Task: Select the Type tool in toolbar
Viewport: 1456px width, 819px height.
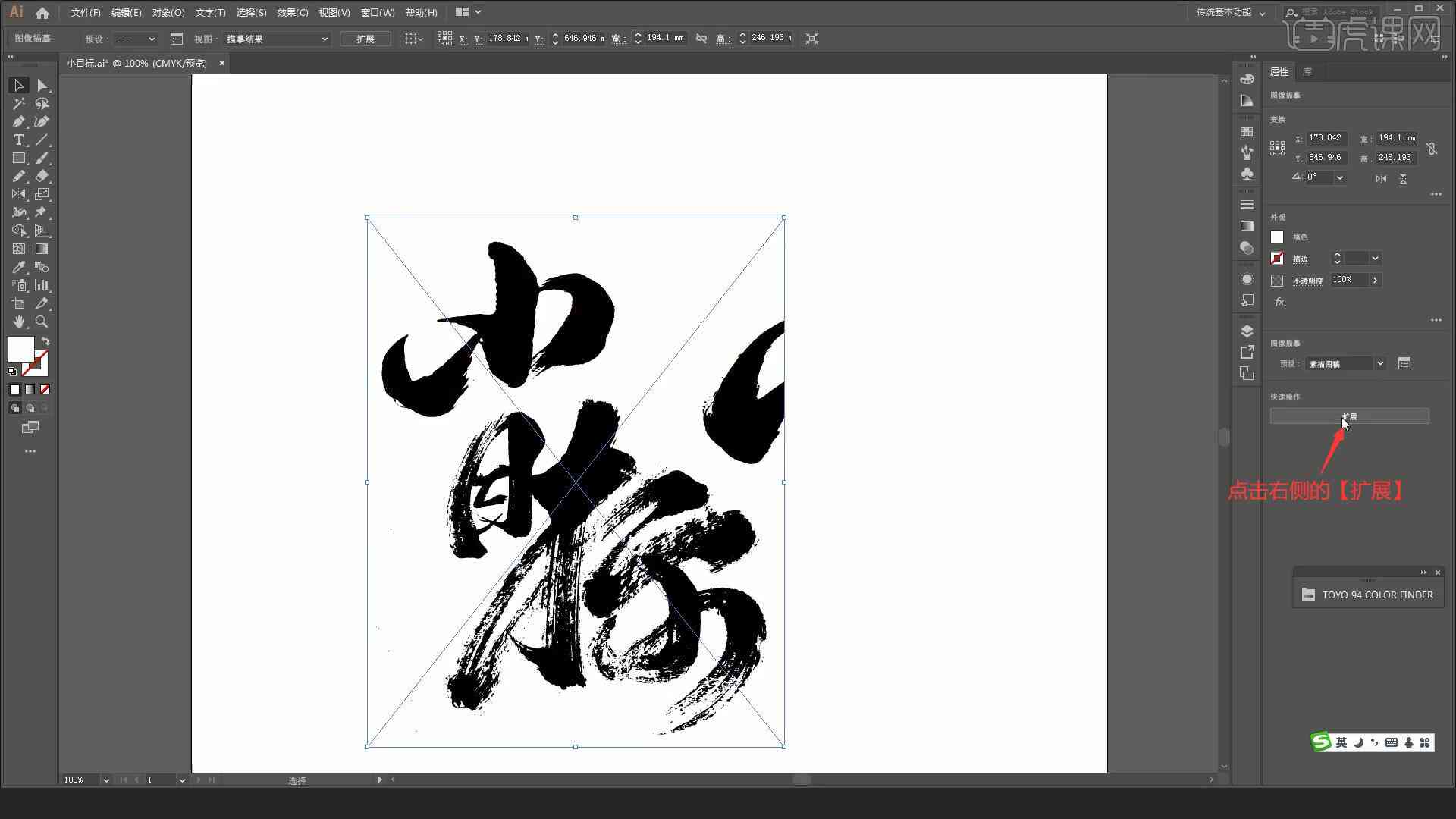Action: 18,140
